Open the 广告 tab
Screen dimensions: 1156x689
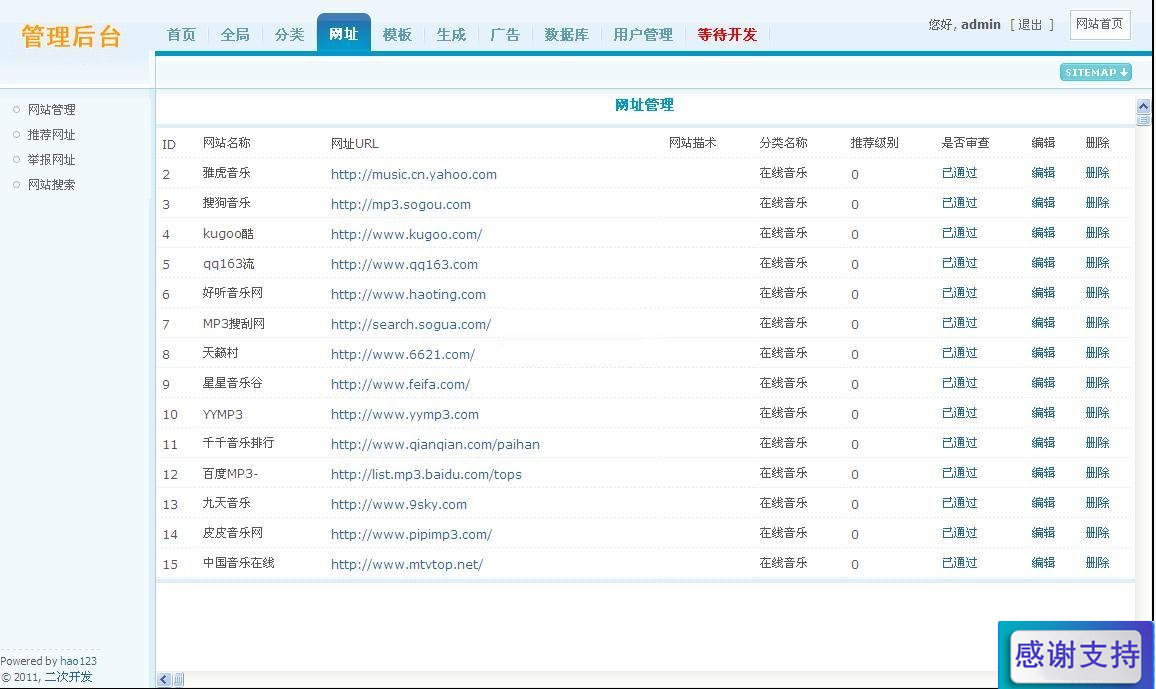click(x=505, y=35)
